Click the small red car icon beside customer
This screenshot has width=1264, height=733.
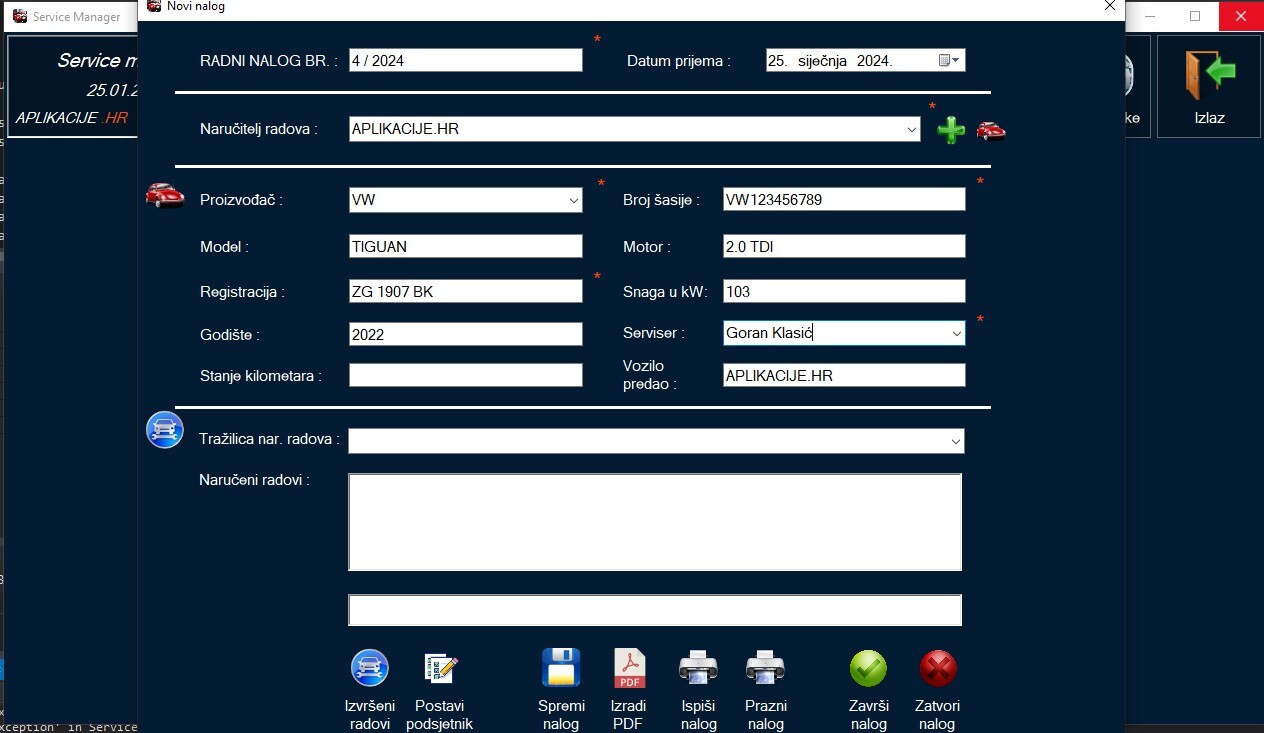pyautogui.click(x=990, y=130)
